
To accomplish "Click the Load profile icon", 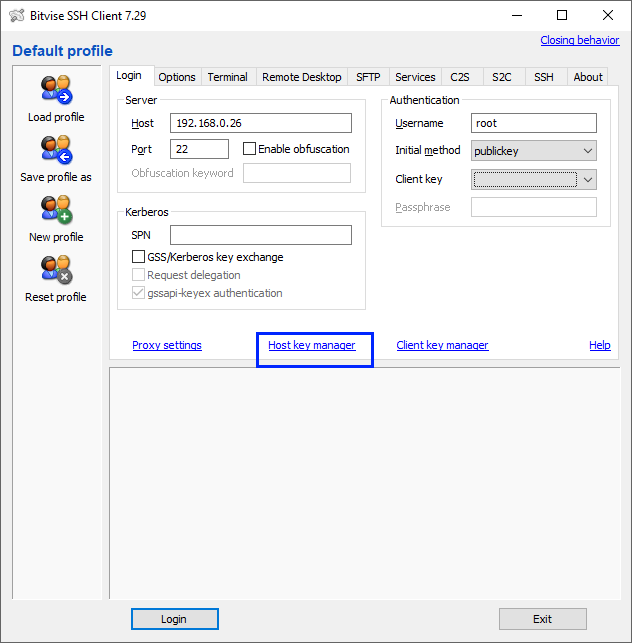I will click(x=56, y=89).
